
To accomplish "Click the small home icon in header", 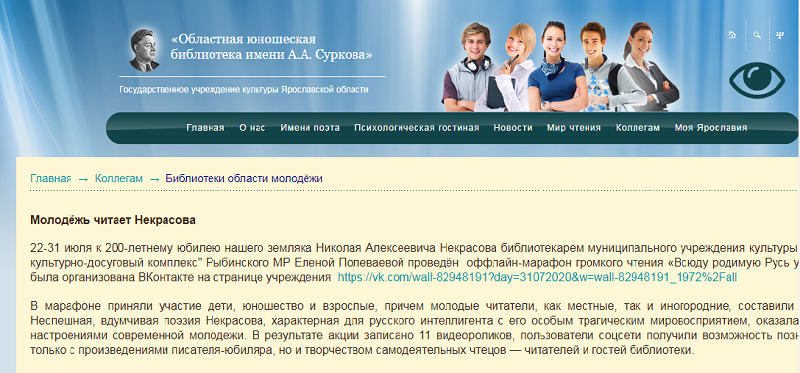I will coord(732,35).
